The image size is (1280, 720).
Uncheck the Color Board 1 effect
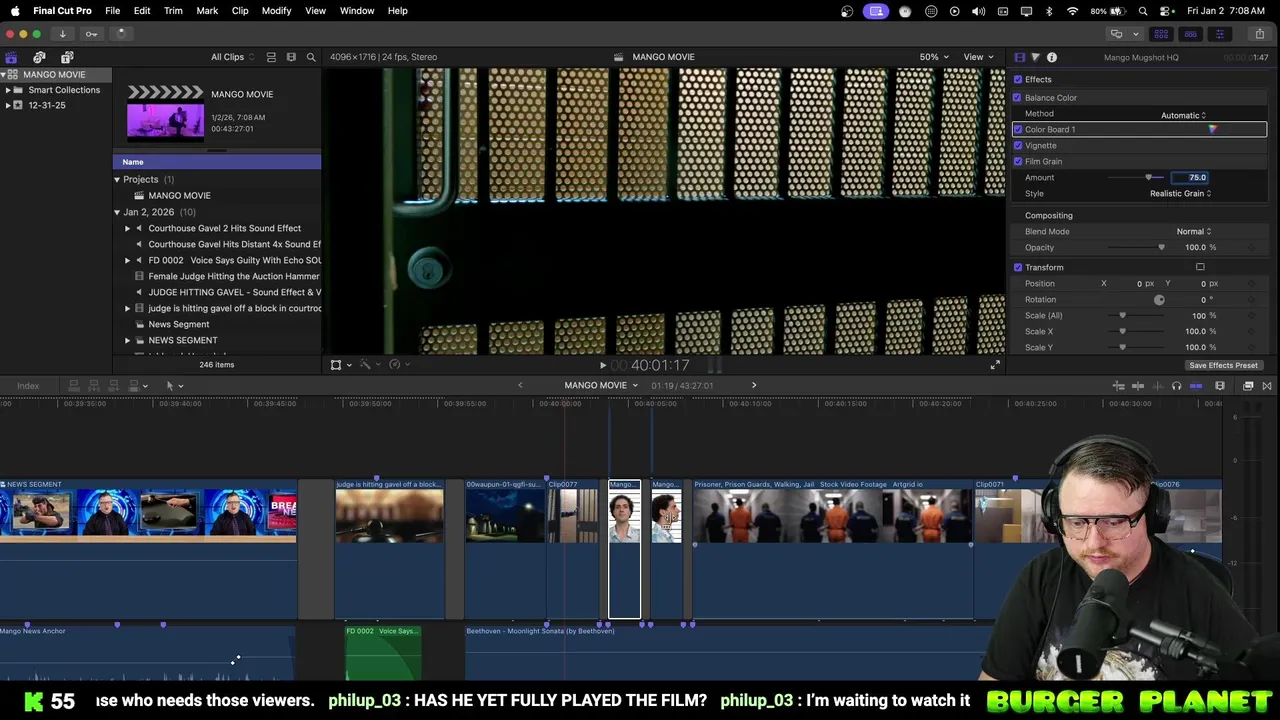[x=1018, y=129]
